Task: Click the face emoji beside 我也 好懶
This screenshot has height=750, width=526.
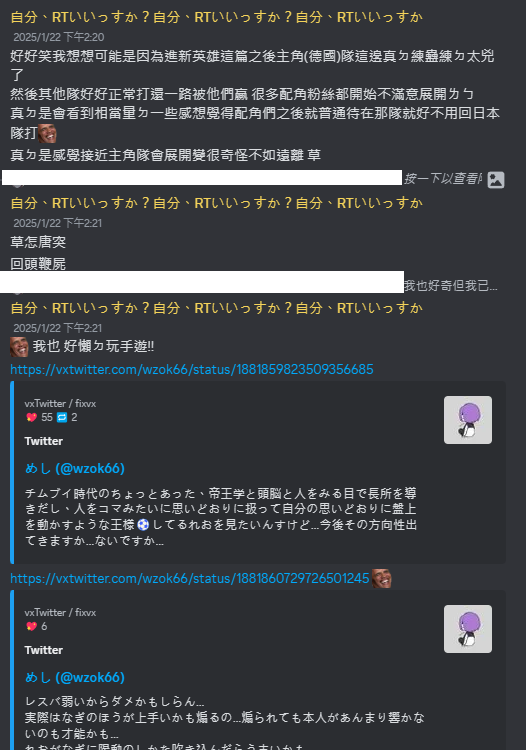Action: click(19, 347)
